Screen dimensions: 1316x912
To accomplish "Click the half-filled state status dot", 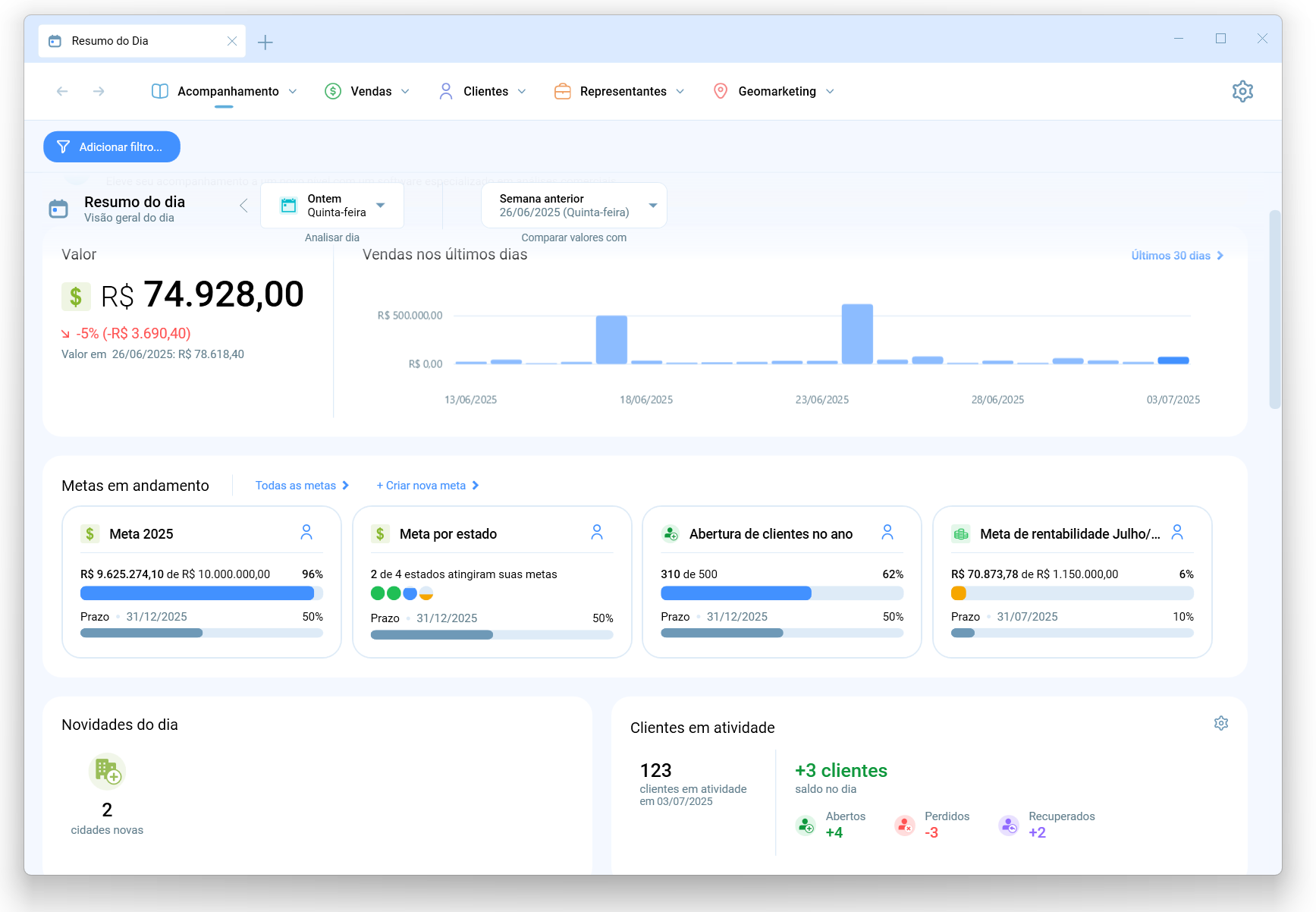I will pos(426,593).
